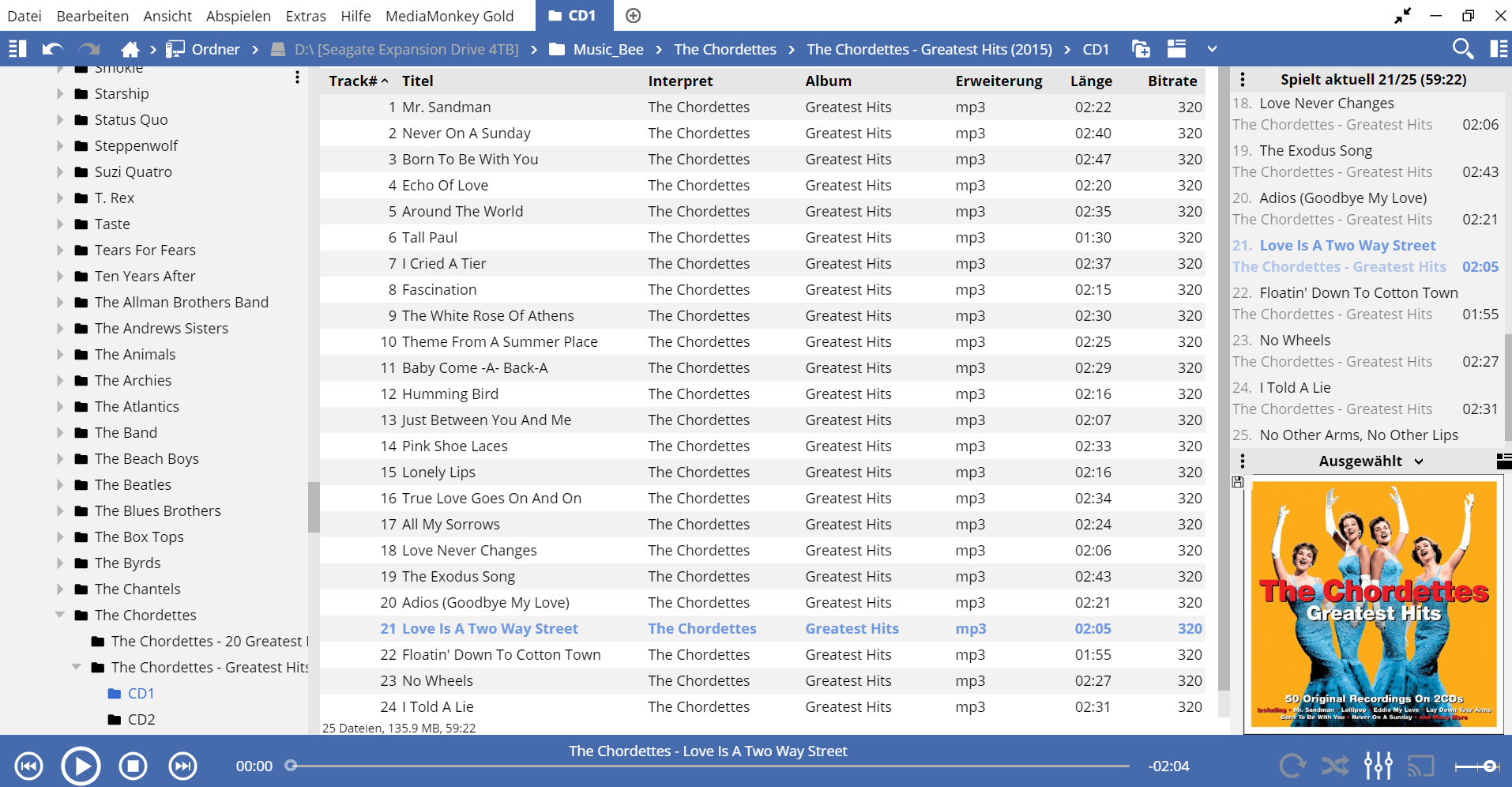Click the include subfolders icon
1512x787 pixels.
1141,49
